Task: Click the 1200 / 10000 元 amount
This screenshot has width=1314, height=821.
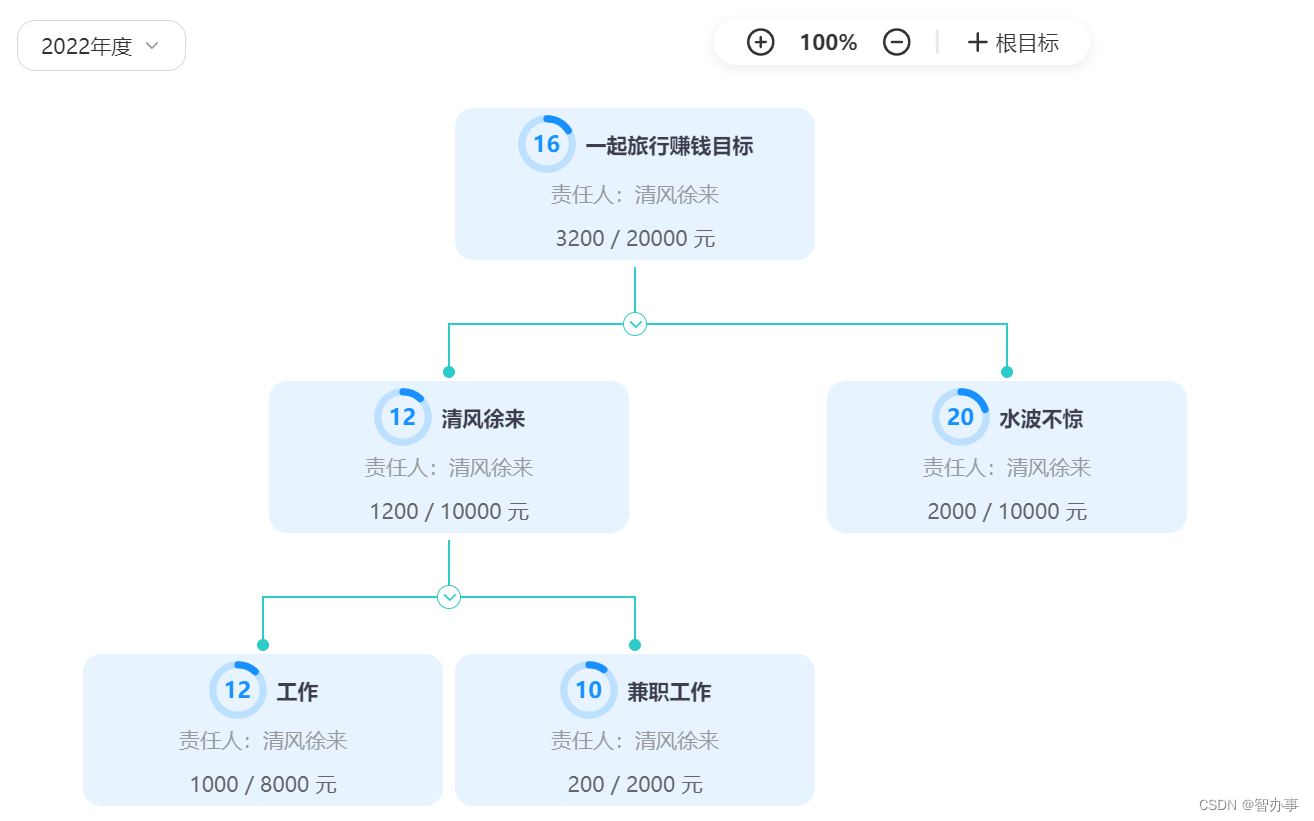Action: 449,512
